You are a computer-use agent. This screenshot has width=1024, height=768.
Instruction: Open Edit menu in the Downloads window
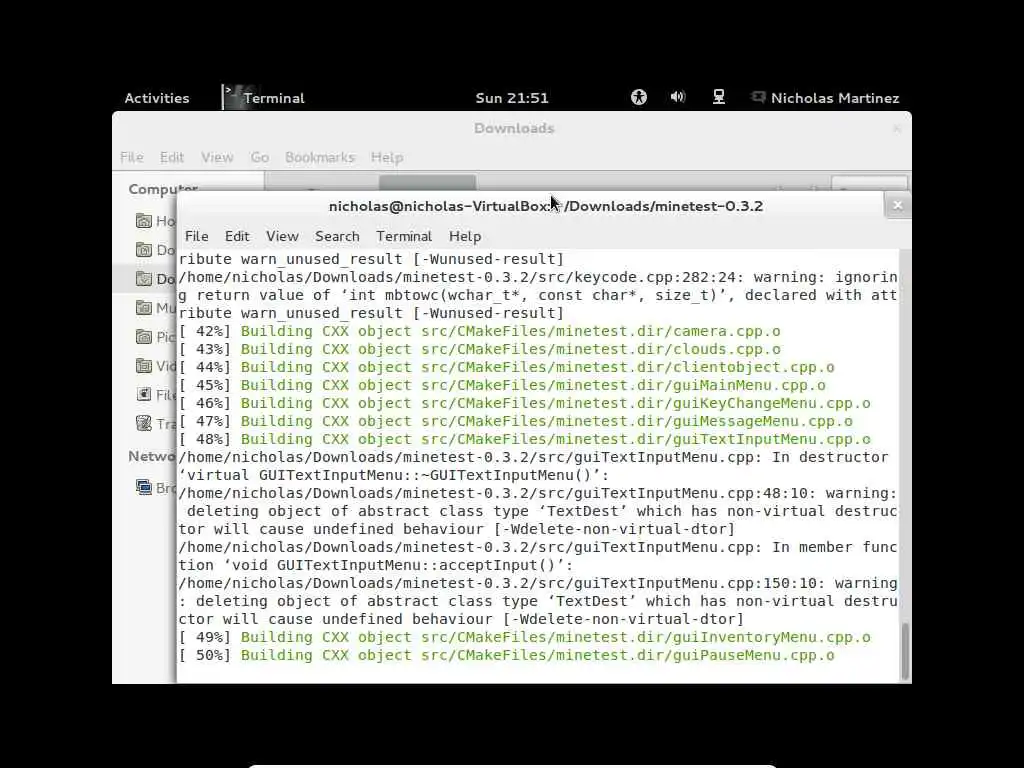click(172, 157)
